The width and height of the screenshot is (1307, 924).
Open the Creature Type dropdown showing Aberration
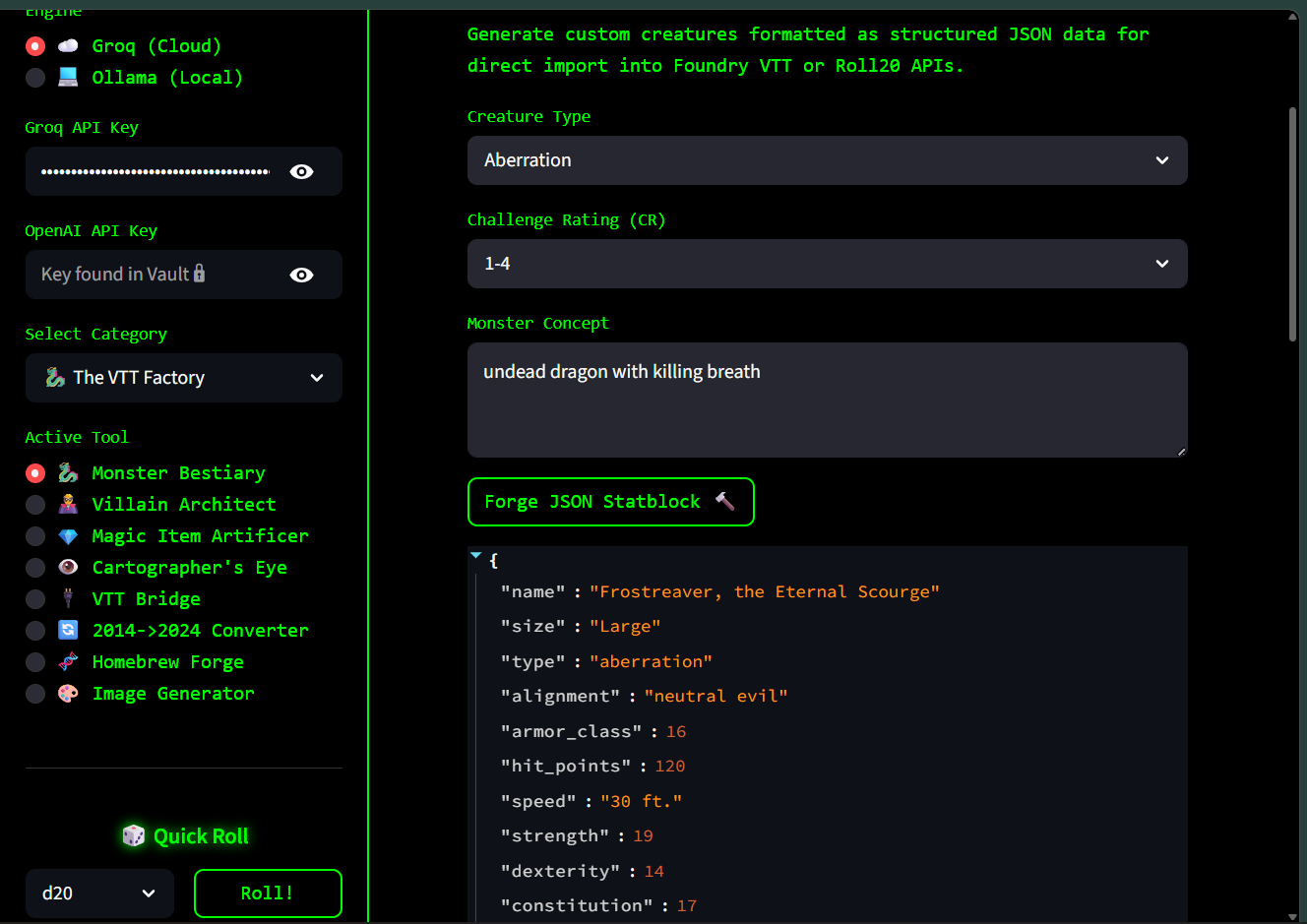pyautogui.click(x=827, y=160)
